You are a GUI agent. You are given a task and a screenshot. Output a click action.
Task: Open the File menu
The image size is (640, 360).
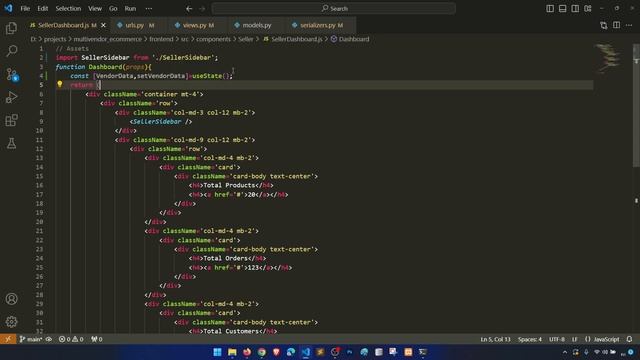coord(25,8)
